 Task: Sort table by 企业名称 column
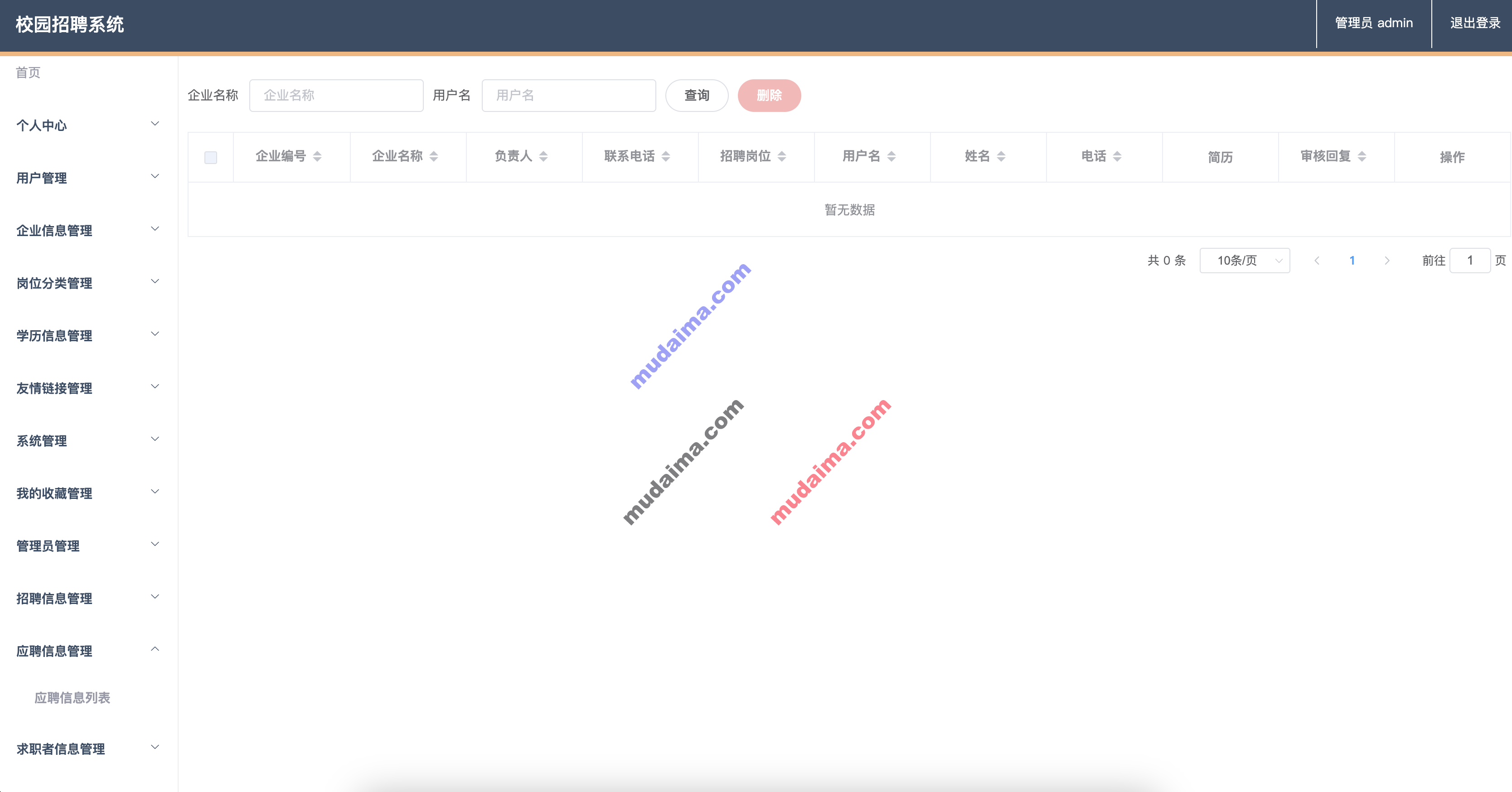point(434,156)
